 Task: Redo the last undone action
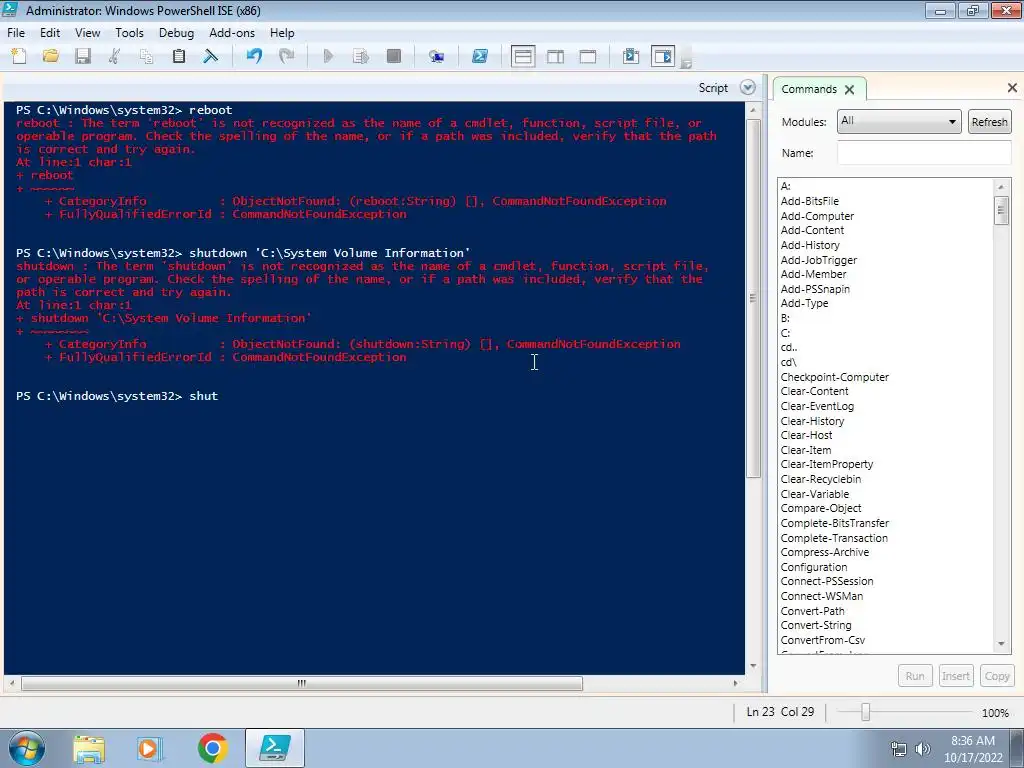coord(286,56)
